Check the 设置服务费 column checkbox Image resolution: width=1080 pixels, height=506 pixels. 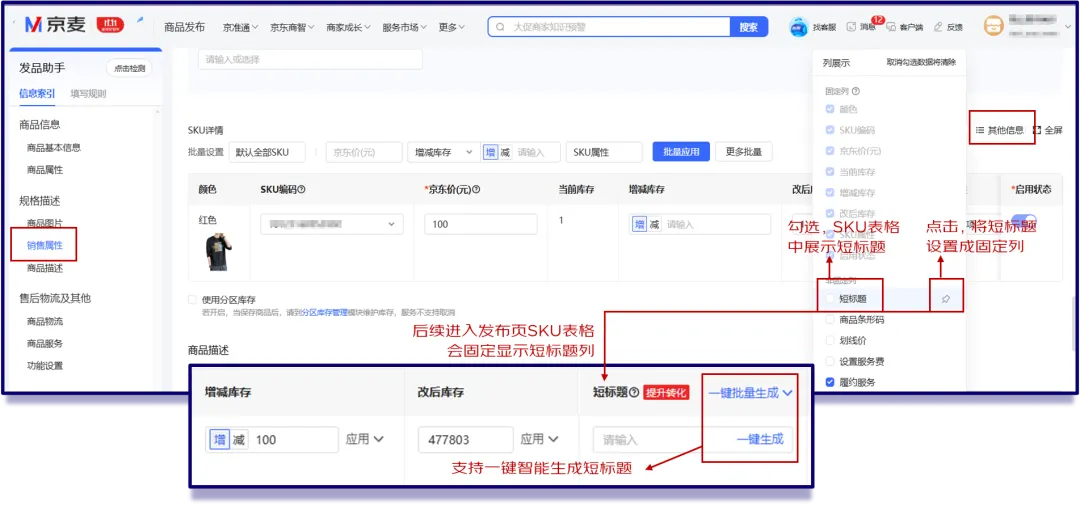pos(830,361)
